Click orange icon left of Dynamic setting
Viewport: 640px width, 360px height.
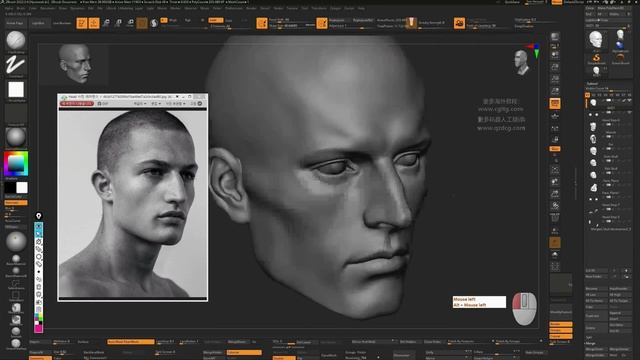coord(322,23)
